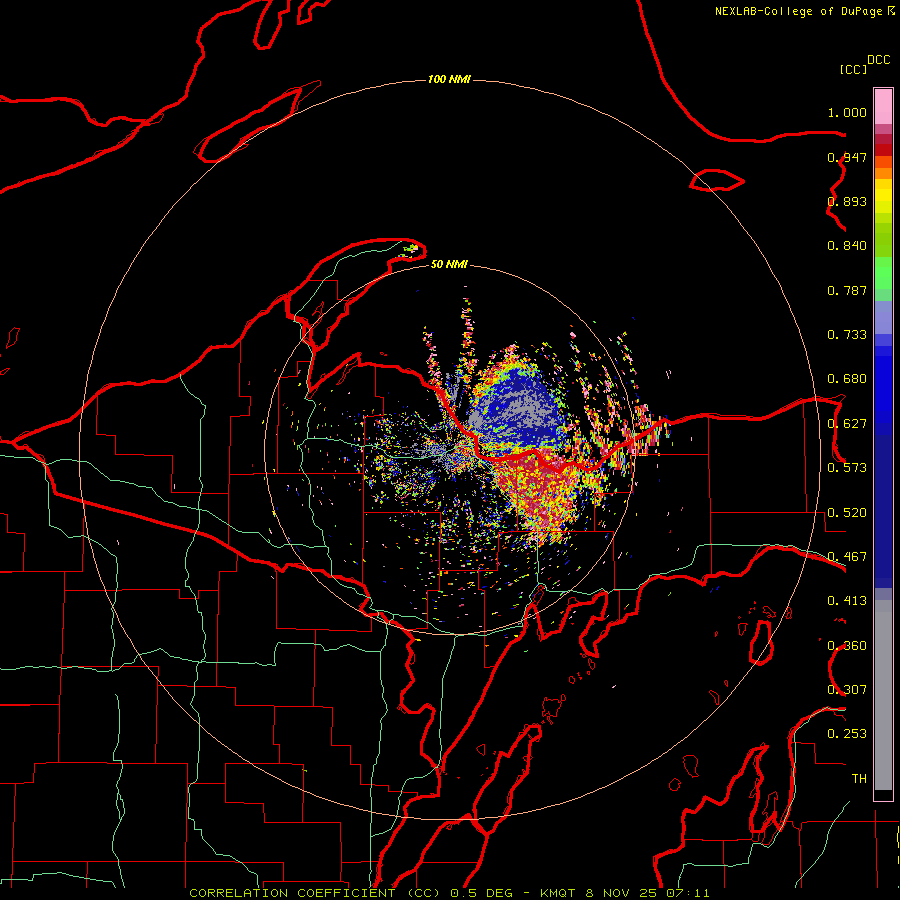Screen dimensions: 900x900
Task: Click the 0.627 legend value
Action: (x=847, y=424)
